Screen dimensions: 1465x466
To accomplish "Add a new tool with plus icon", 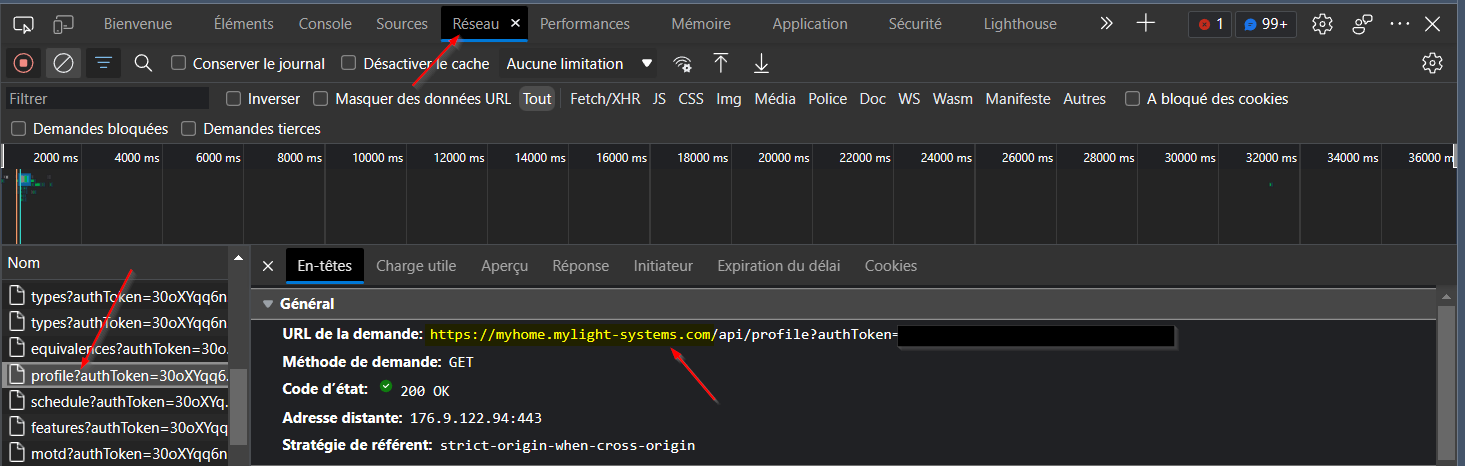I will click(1146, 23).
